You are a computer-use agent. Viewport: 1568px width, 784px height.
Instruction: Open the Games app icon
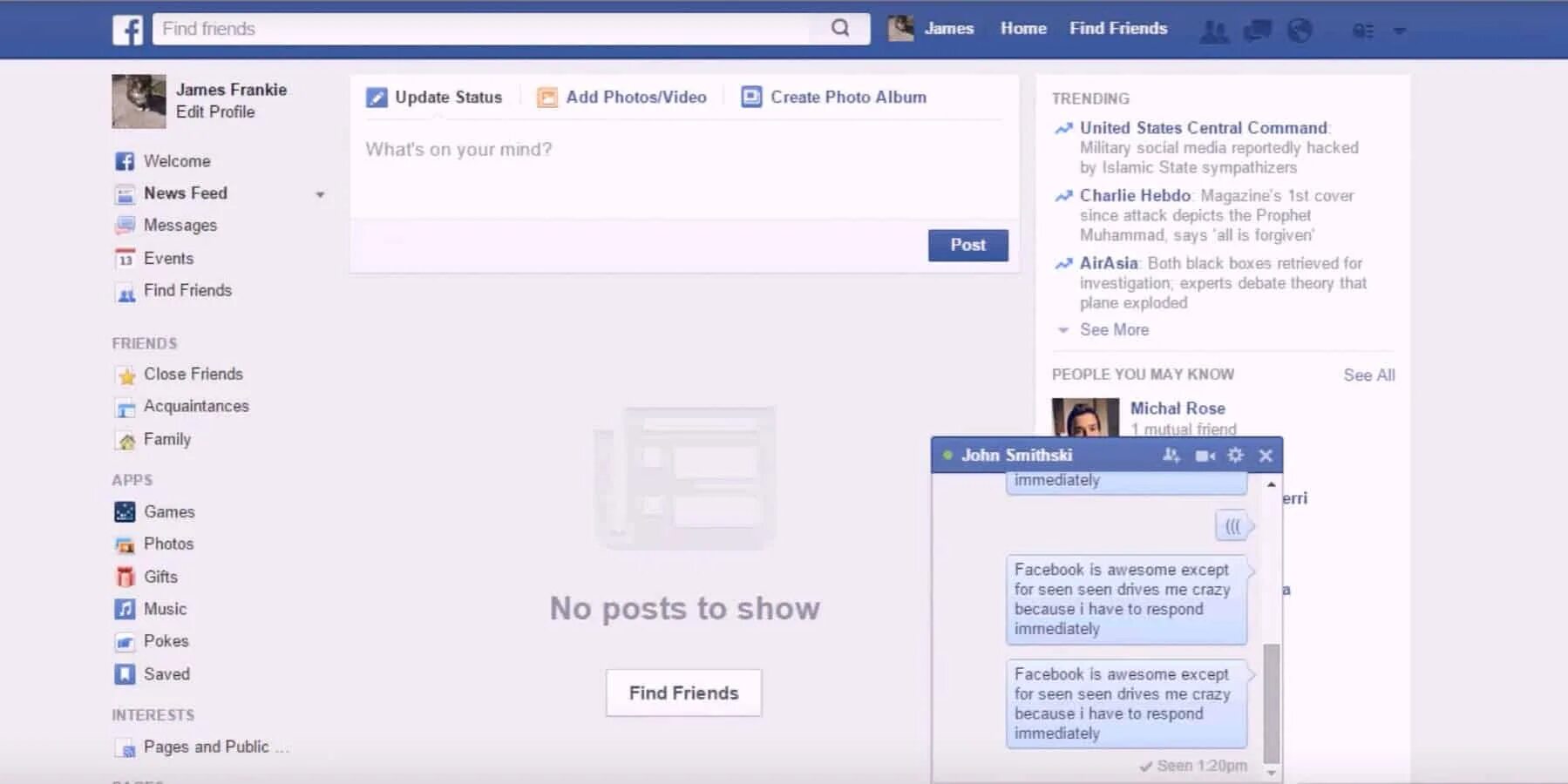(125, 511)
